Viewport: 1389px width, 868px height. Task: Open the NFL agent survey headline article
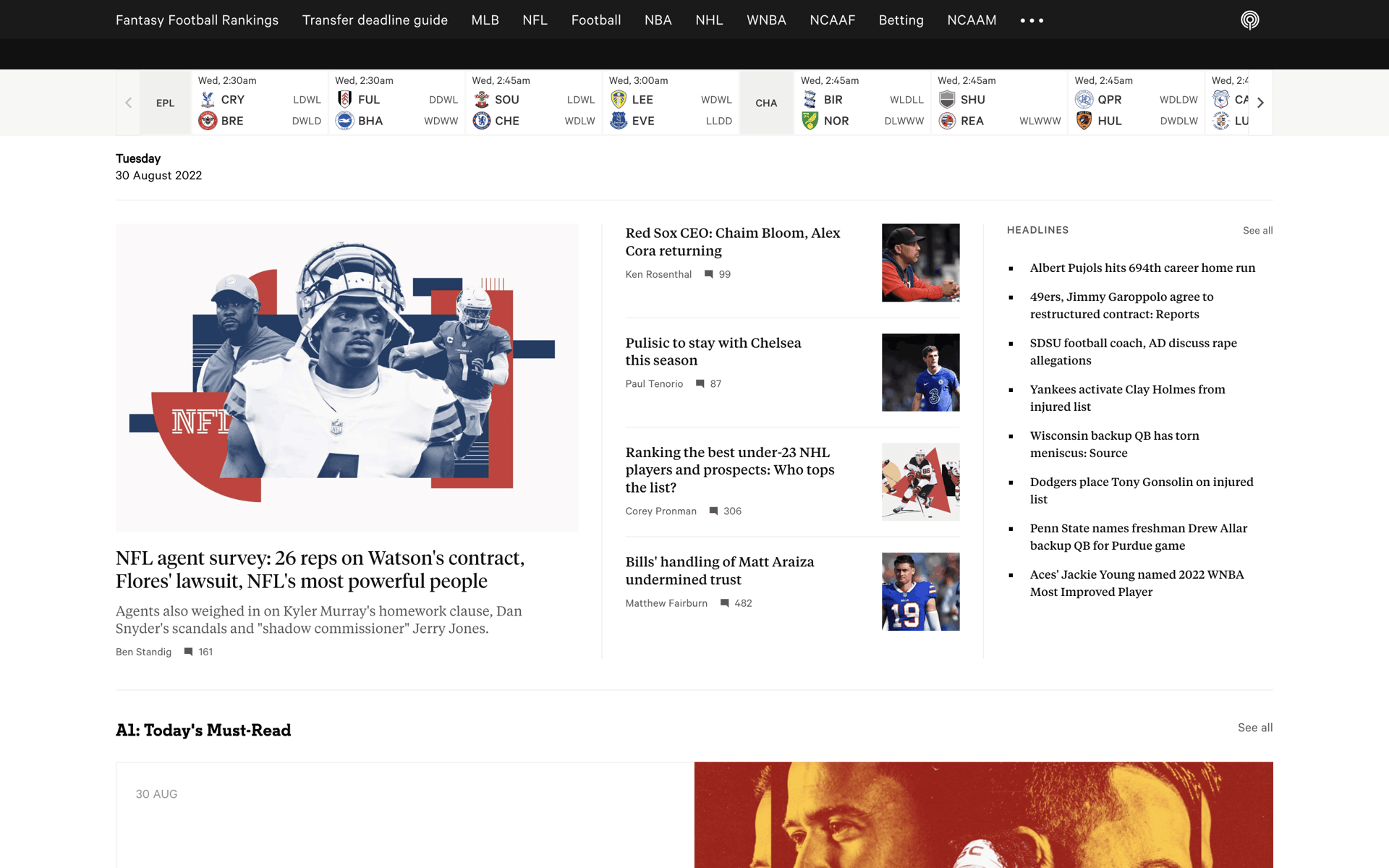320,570
